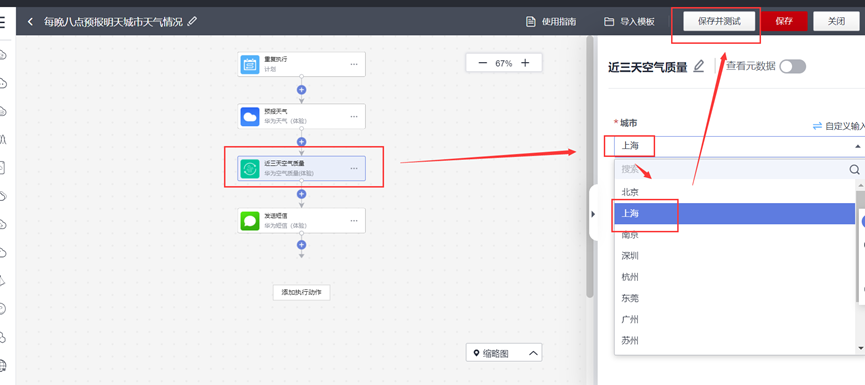Open the 城市 dropdown showing 上海

point(739,146)
